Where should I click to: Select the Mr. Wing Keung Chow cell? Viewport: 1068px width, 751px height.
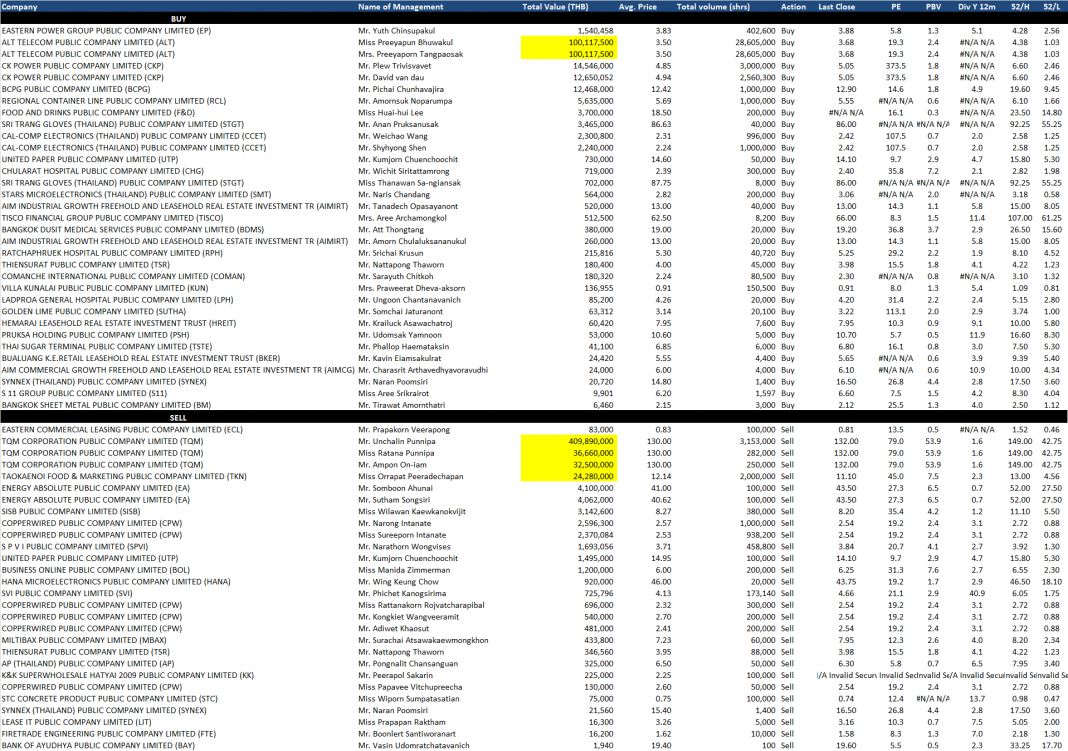[x=398, y=581]
